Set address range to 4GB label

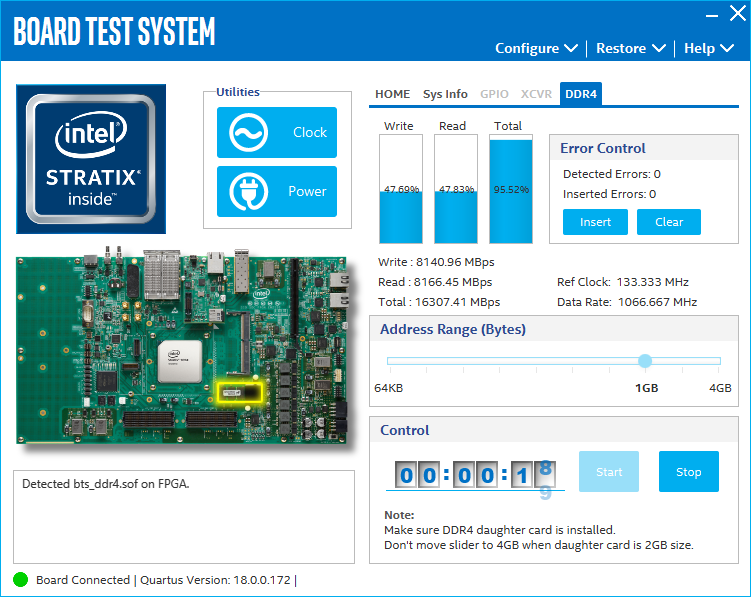click(720, 387)
